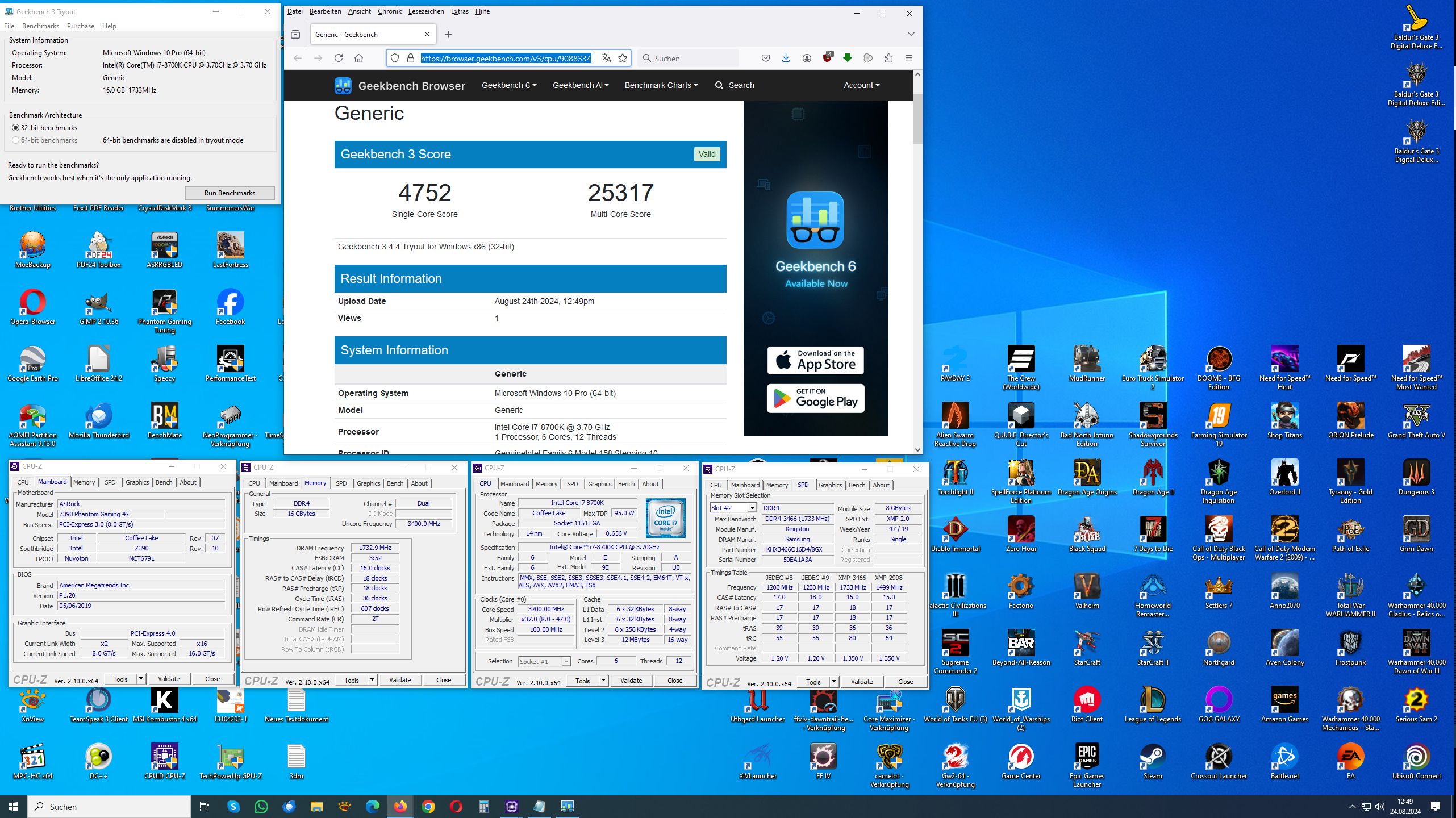The image size is (1456, 818).
Task: Open Tools dropdown arrow in Mainboard CPU-Z
Action: pyautogui.click(x=141, y=678)
